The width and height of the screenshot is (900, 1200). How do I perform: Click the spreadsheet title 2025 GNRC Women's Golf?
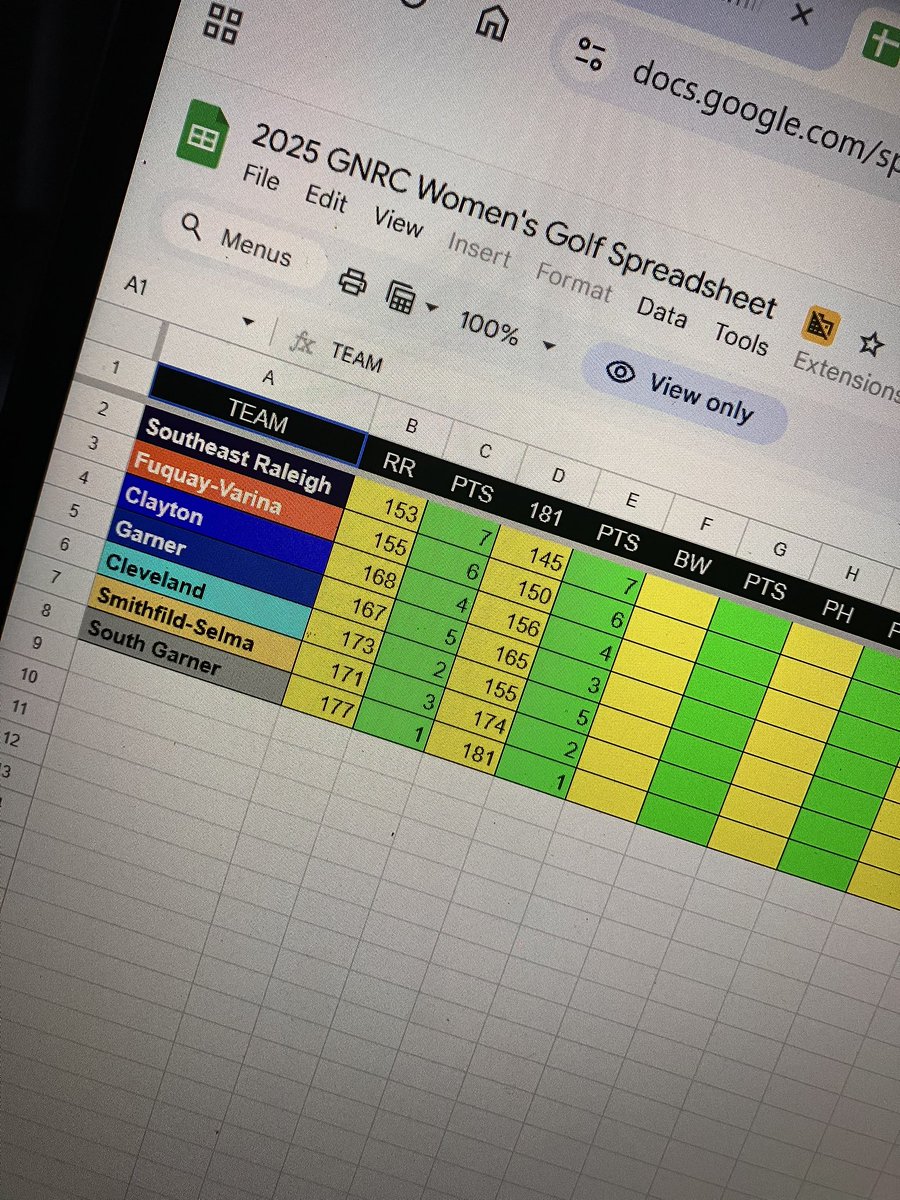[513, 219]
